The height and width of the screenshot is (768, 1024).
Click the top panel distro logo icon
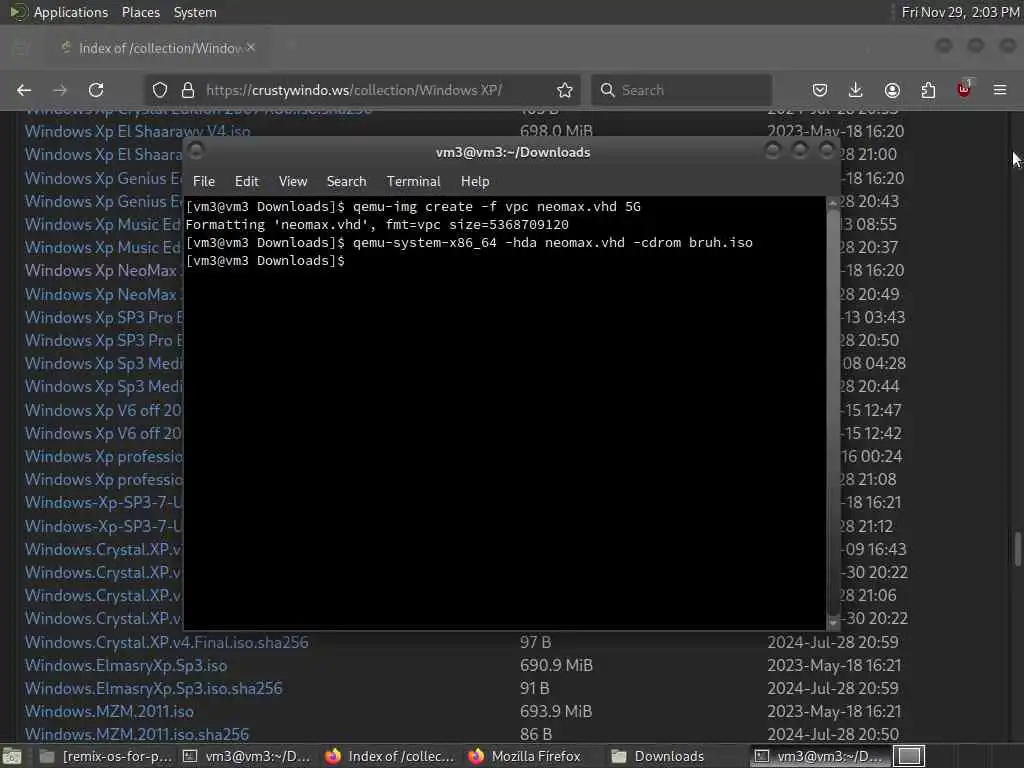tap(18, 12)
